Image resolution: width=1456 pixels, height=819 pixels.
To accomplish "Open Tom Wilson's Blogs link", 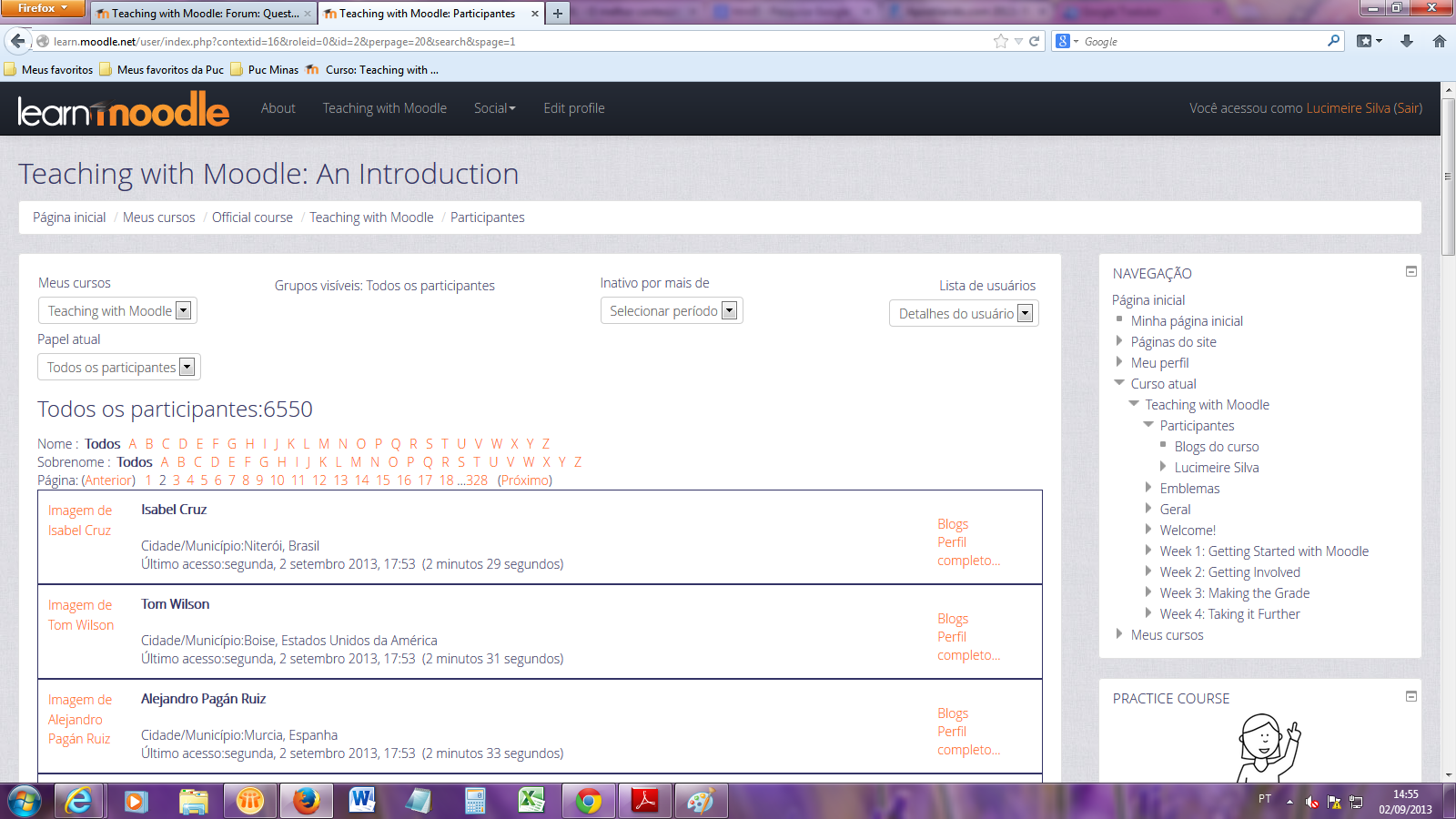I will click(x=953, y=619).
